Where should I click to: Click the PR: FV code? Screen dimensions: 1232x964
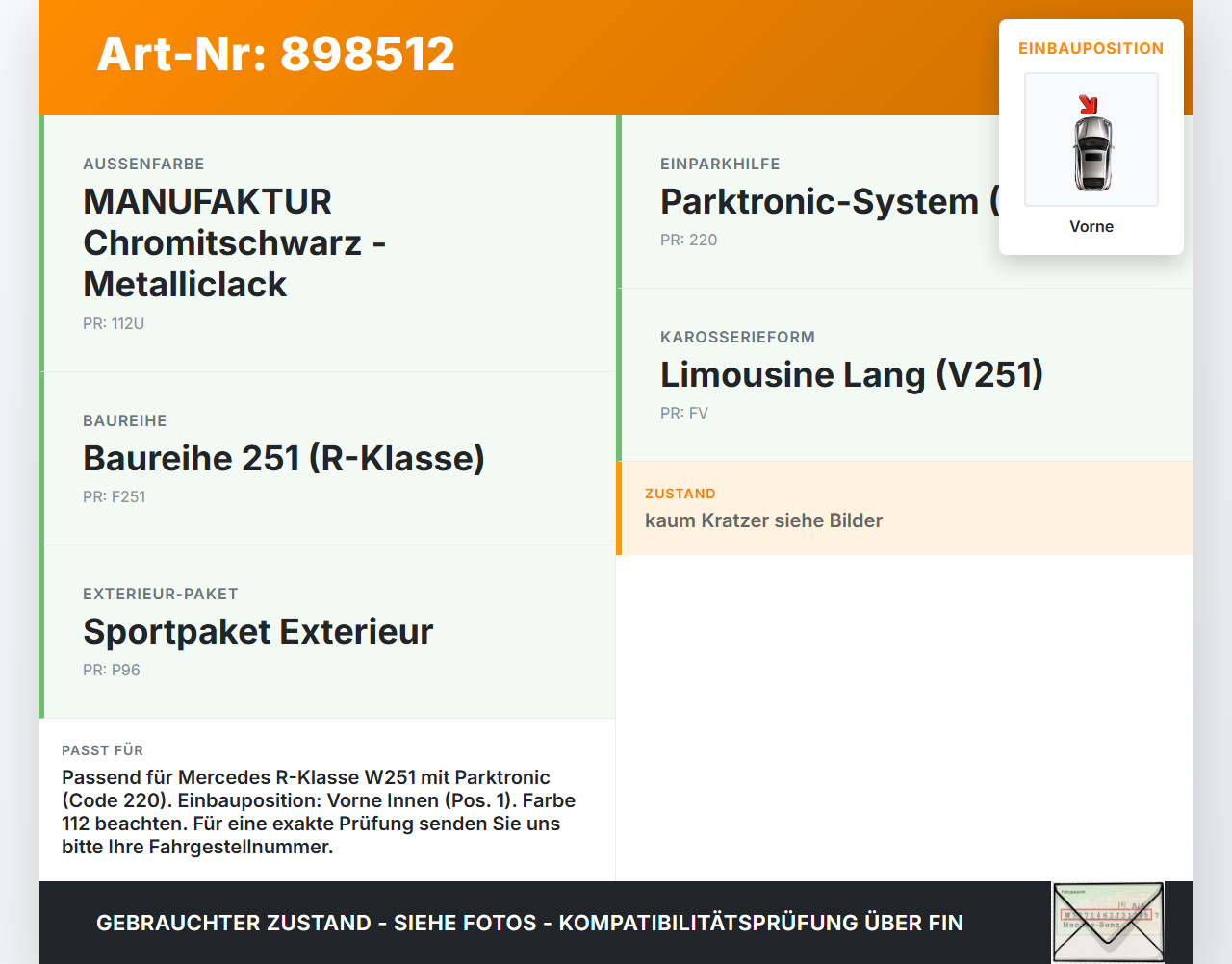click(684, 413)
